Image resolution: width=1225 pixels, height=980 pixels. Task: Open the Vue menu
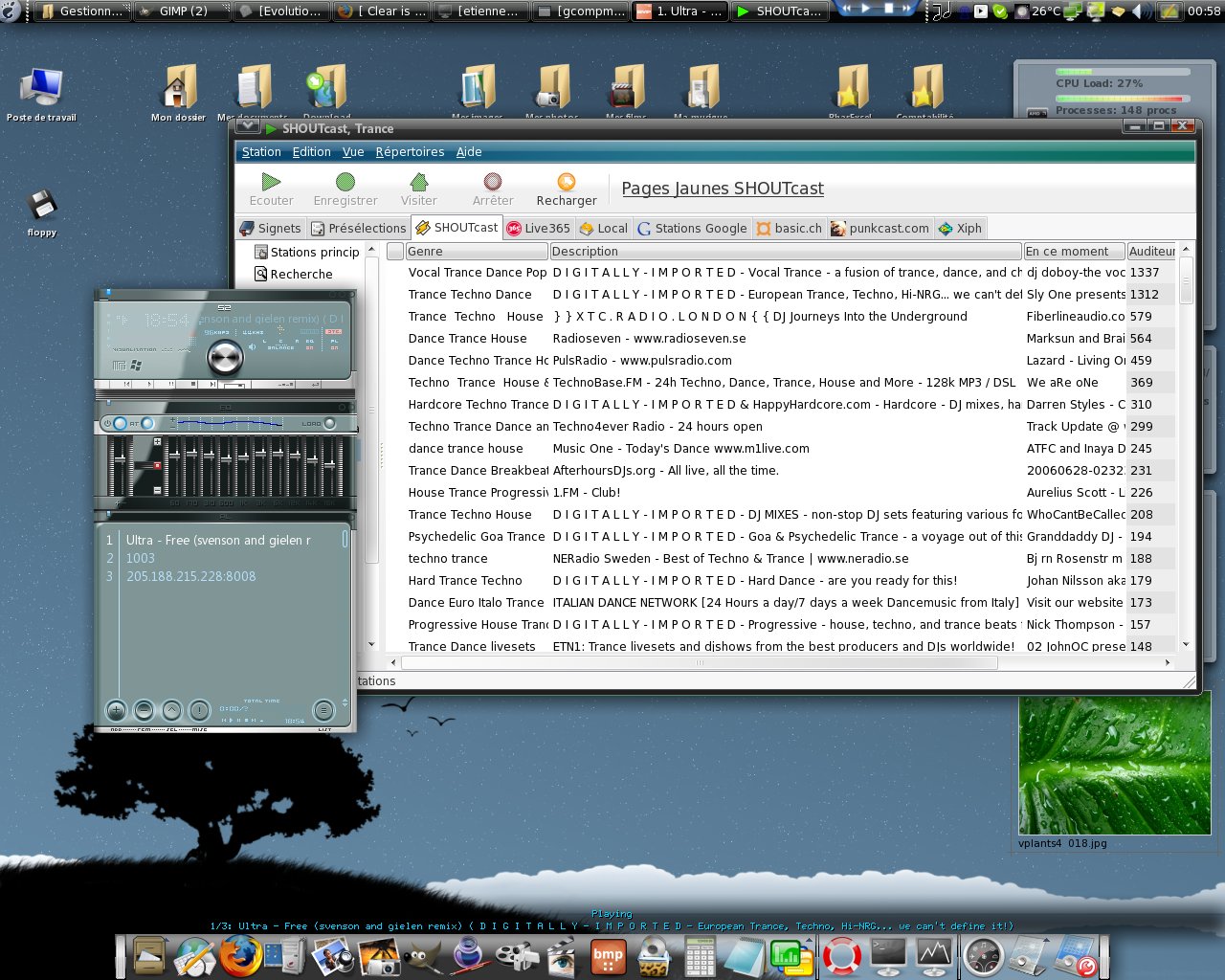pos(353,152)
